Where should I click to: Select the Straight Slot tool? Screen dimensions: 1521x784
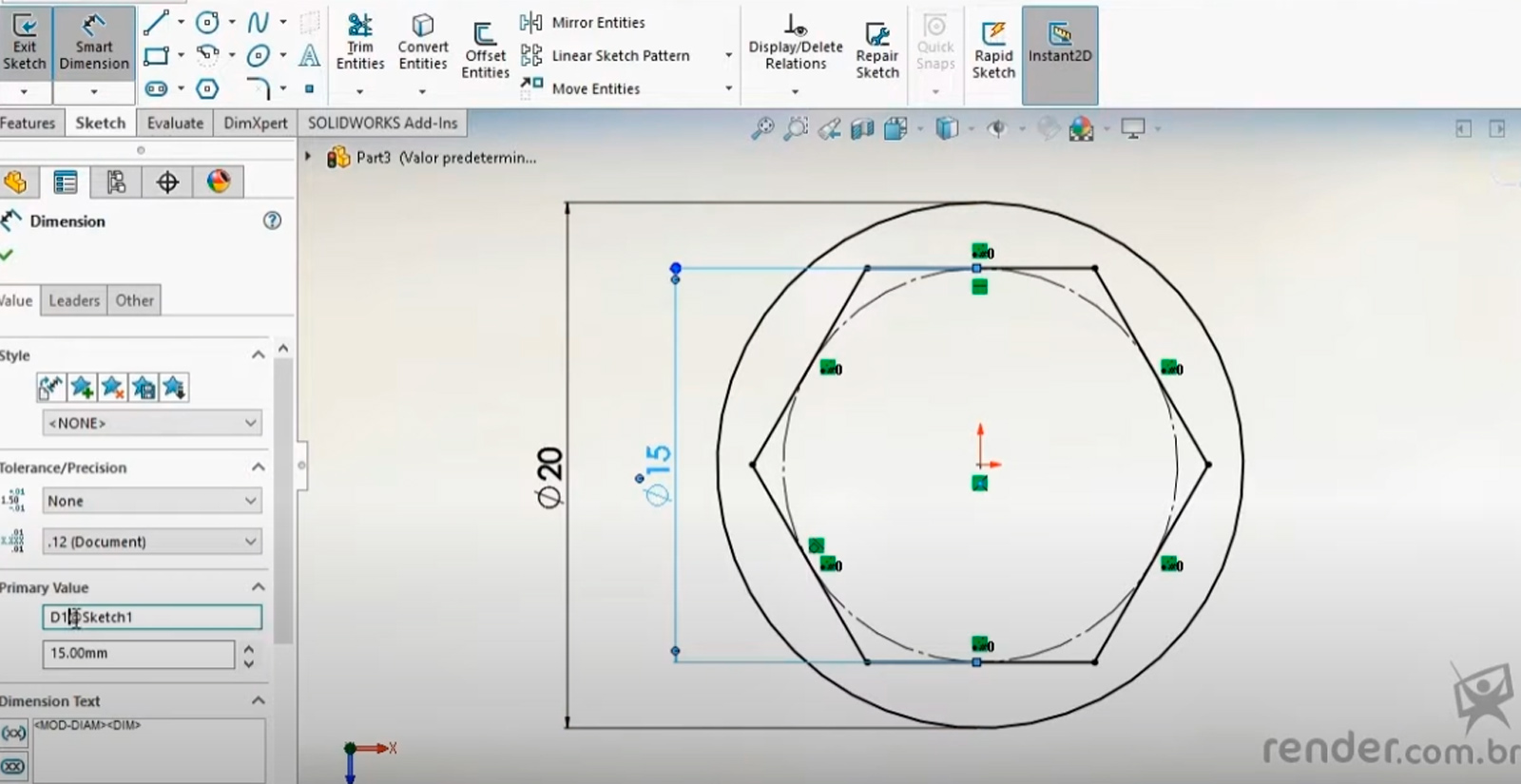(156, 88)
